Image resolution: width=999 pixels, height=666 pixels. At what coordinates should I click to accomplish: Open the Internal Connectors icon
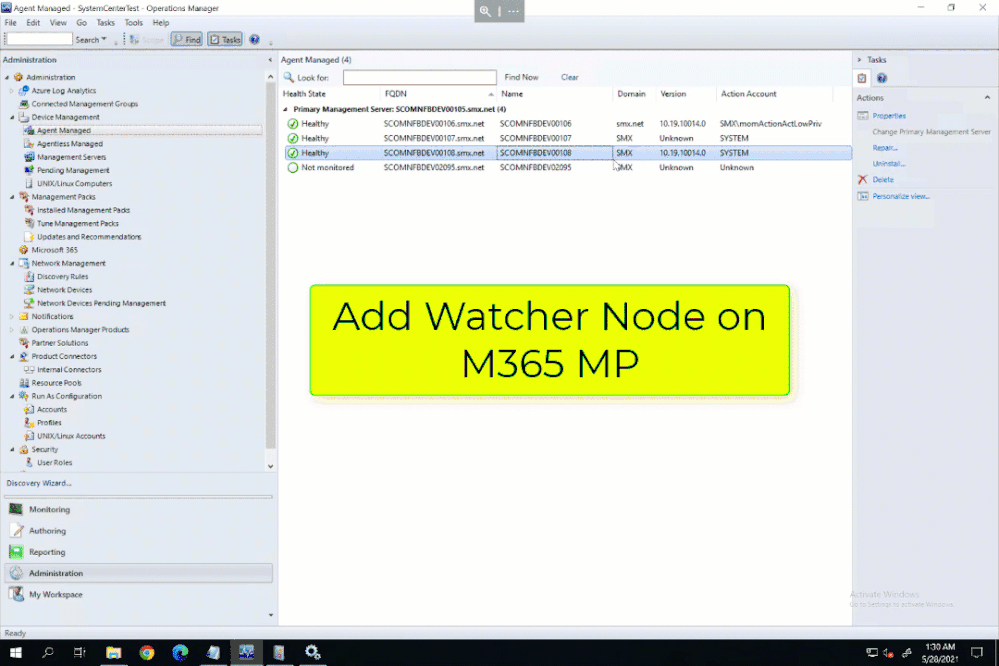29,370
